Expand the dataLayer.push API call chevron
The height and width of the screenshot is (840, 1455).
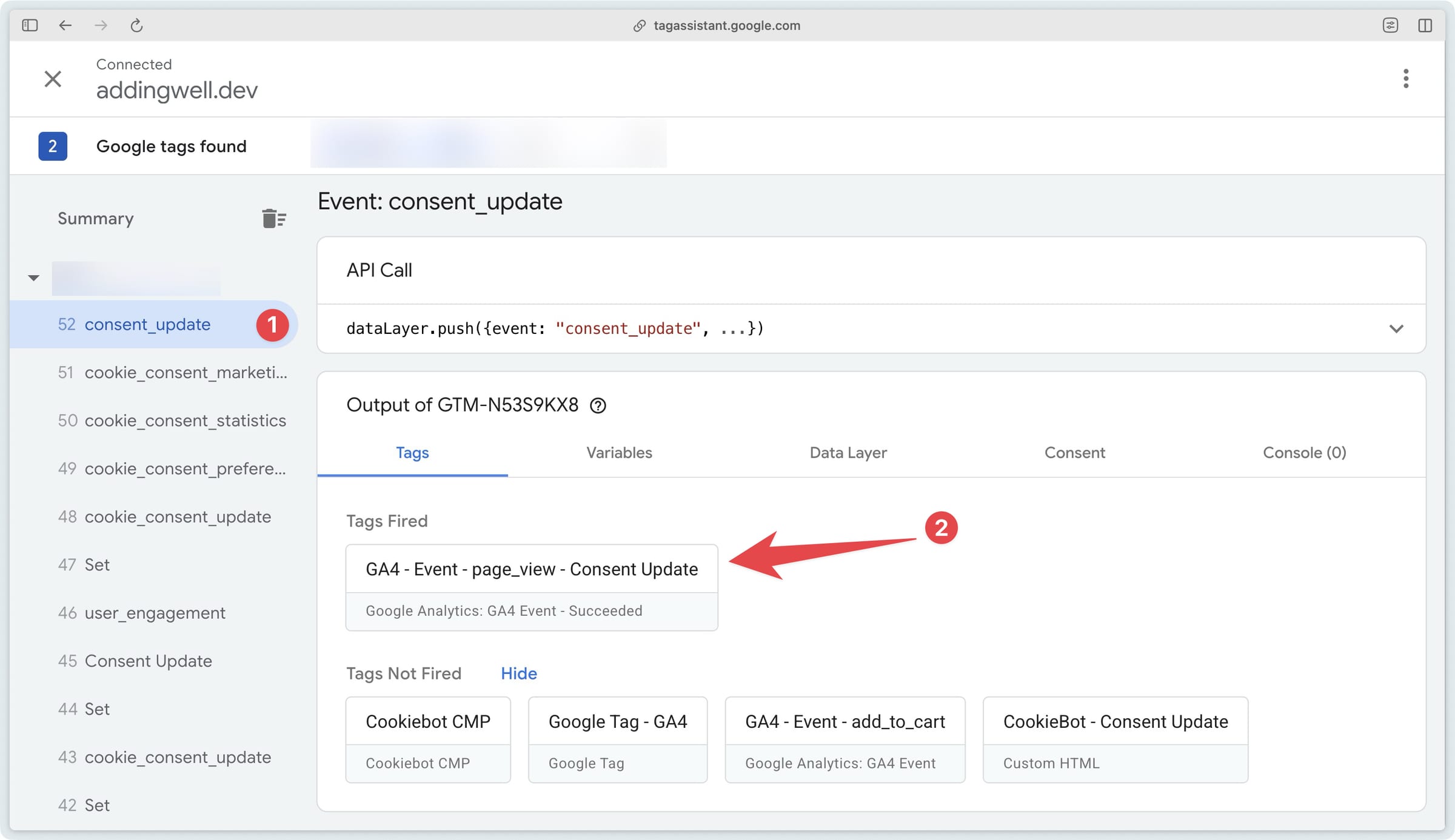[1396, 328]
